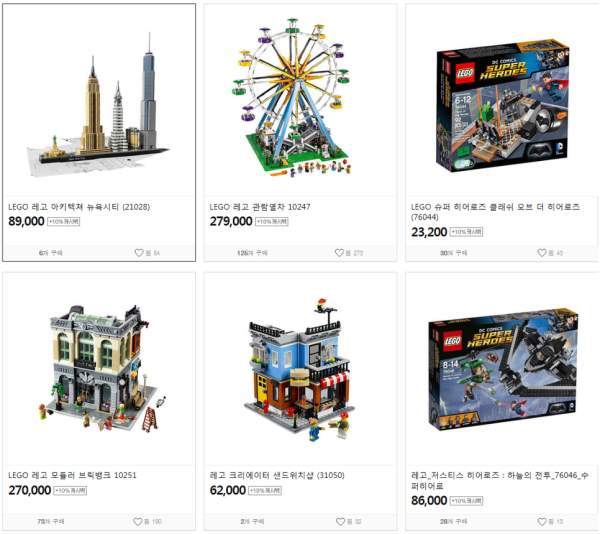Screen dimensions: 600x534
Task: Click the 86,000 price on the 76046 set
Action: click(429, 500)
